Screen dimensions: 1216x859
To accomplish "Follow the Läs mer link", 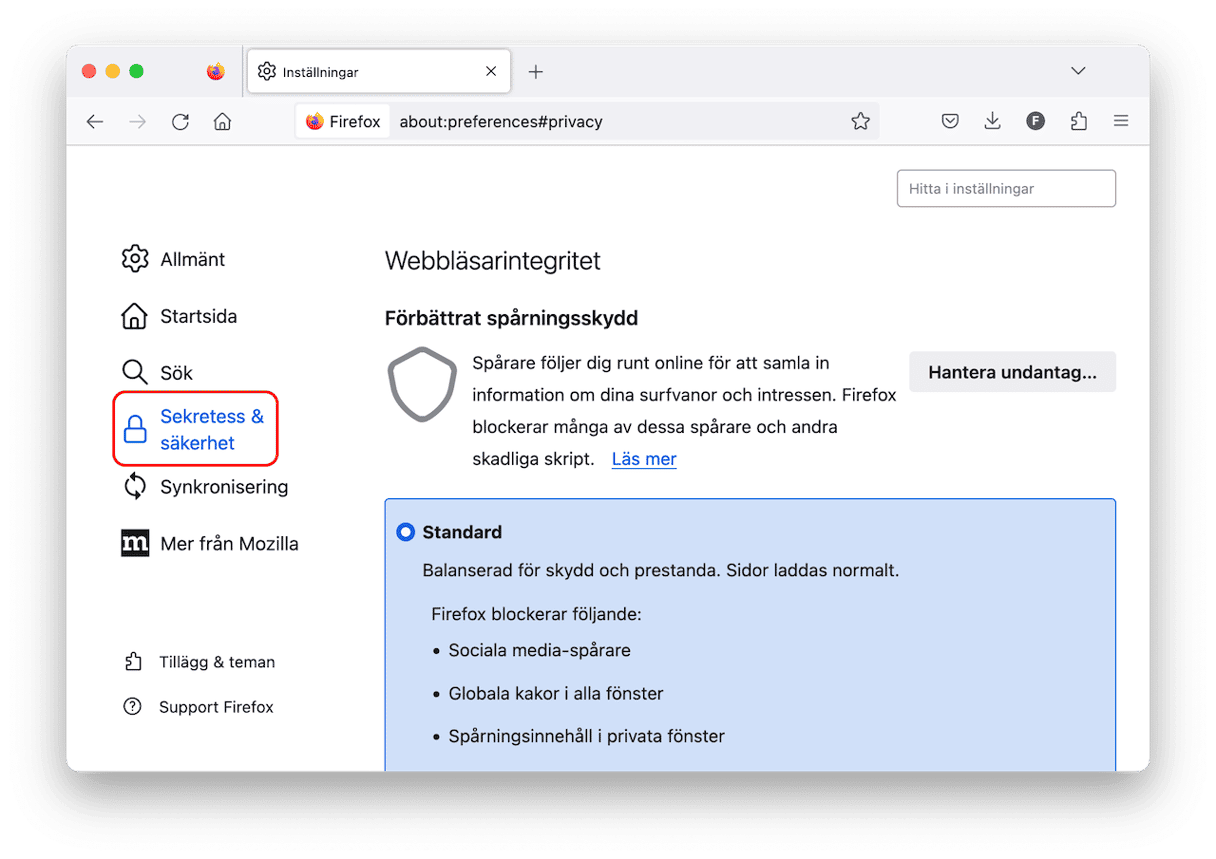I will click(x=644, y=459).
